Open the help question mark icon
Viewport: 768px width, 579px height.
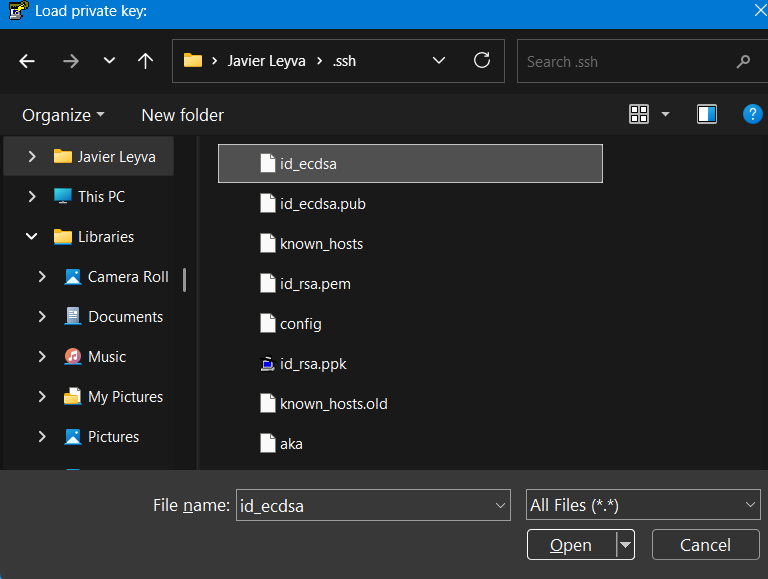coord(752,114)
